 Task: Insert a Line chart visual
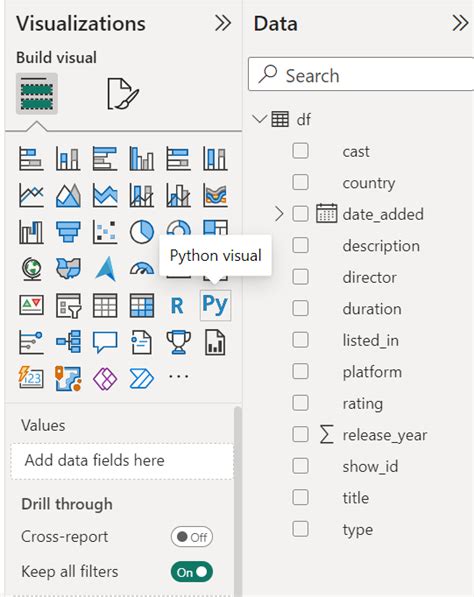click(31, 195)
